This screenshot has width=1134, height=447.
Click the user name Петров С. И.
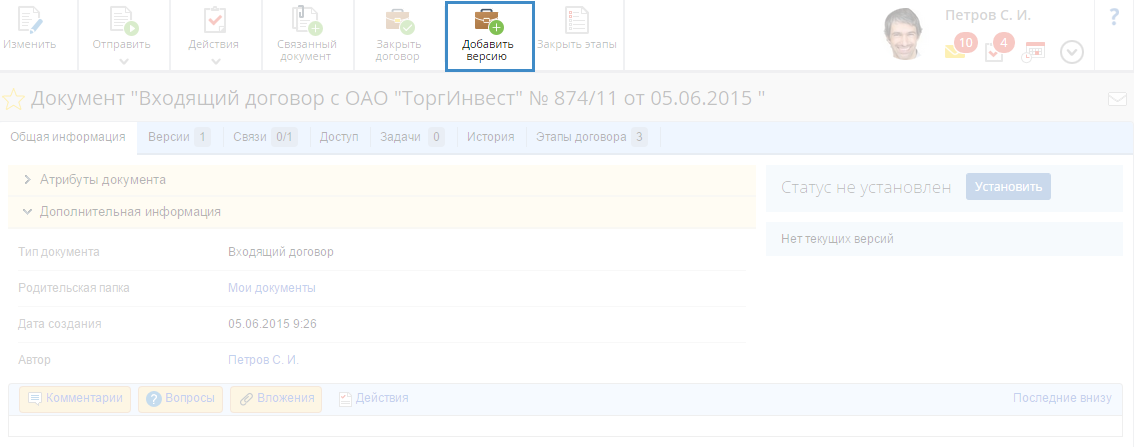(x=988, y=15)
